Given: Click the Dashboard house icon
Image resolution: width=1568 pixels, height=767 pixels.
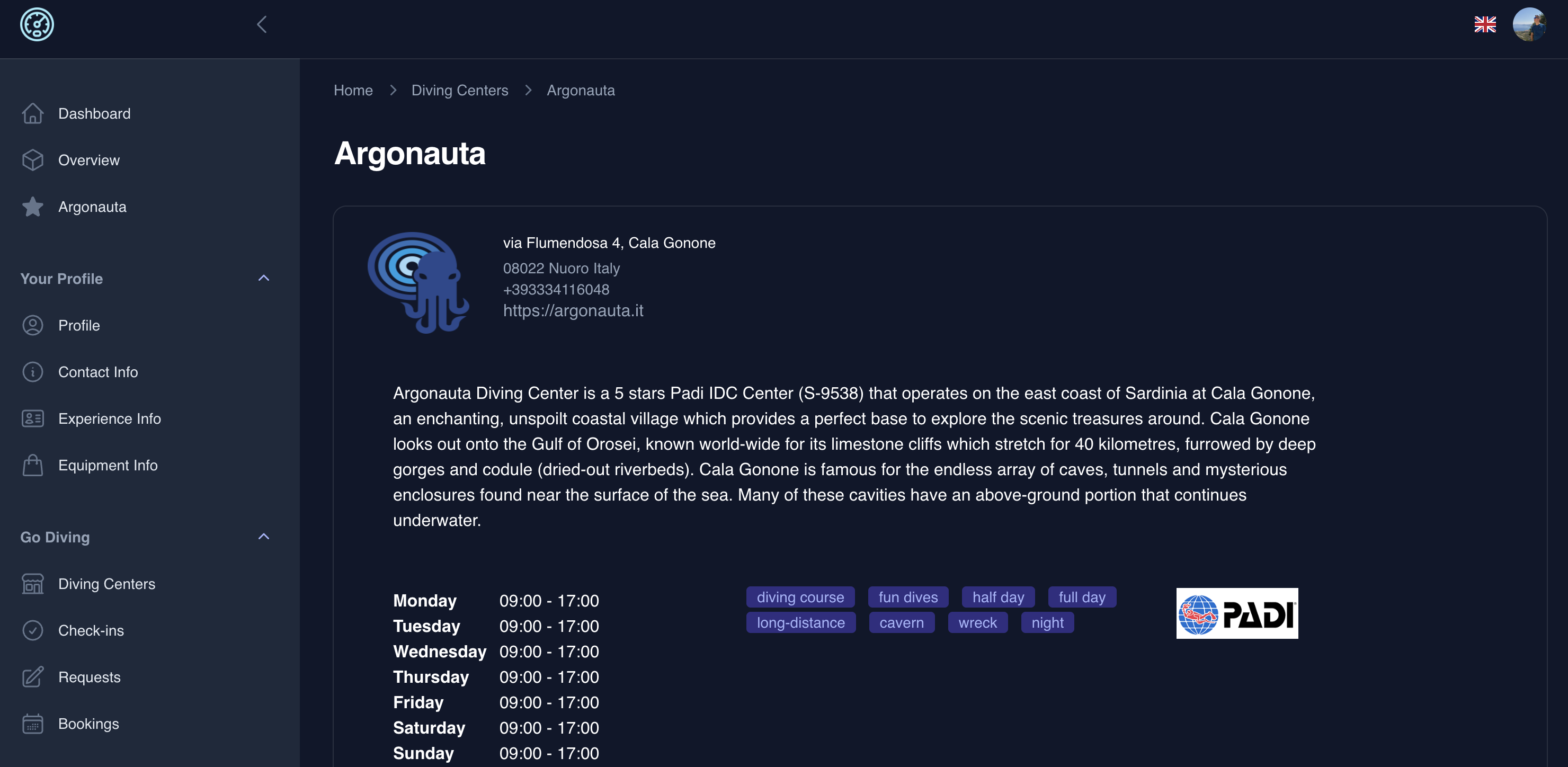Looking at the screenshot, I should [x=32, y=114].
